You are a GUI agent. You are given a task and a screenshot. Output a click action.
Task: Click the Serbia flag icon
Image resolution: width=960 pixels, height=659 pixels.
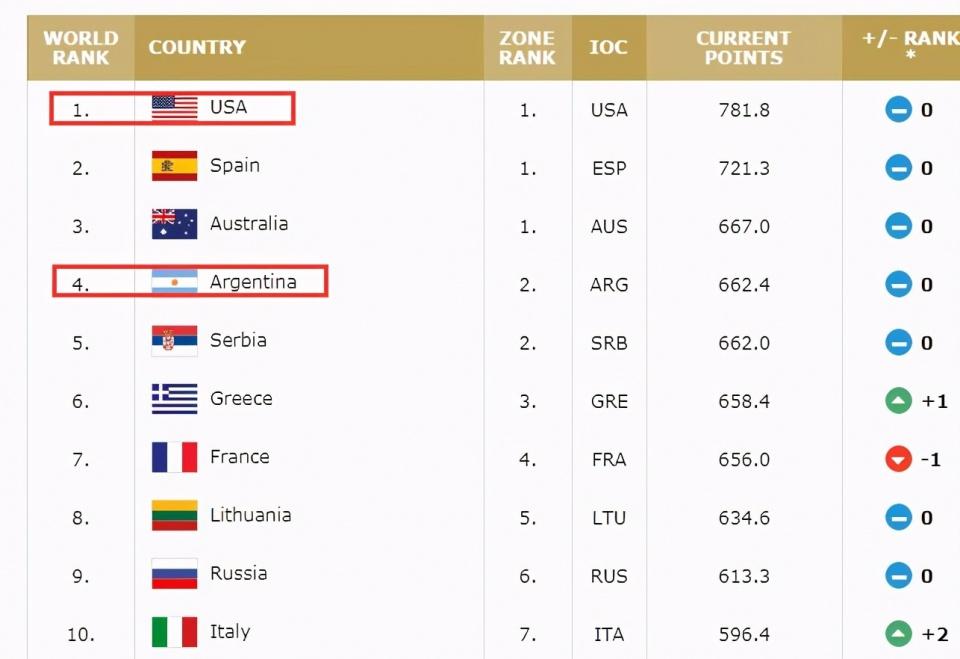click(x=174, y=341)
